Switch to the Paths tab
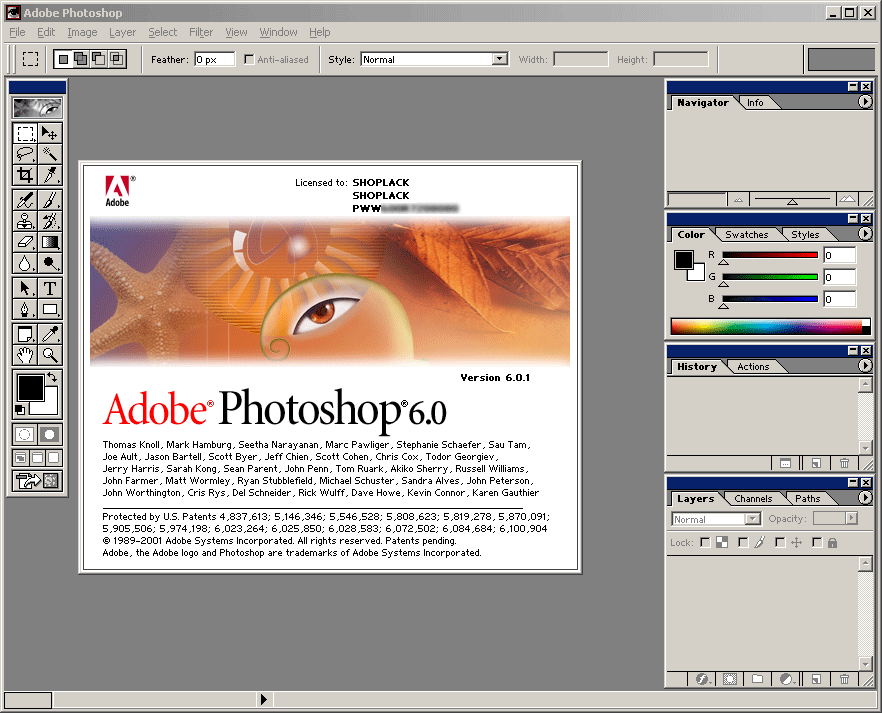Screen dimensions: 882x713 pos(807,498)
